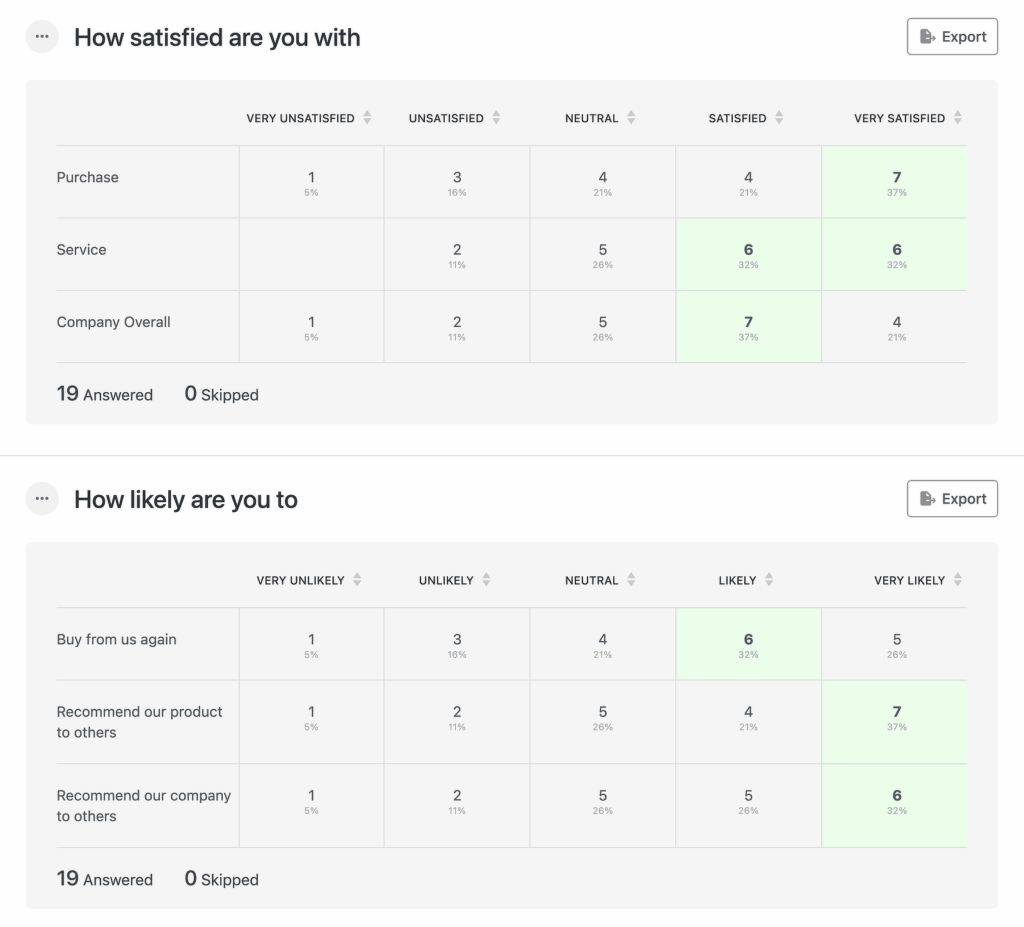
Task: Export the How satisfied are you with results
Action: (x=952, y=37)
